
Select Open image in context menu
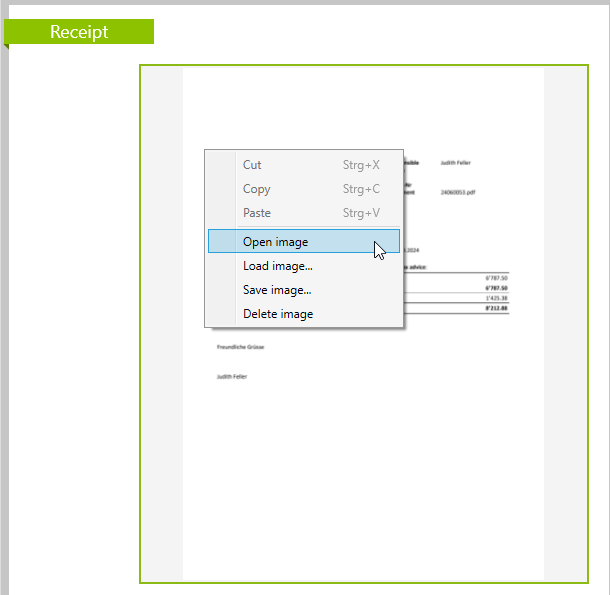point(275,242)
